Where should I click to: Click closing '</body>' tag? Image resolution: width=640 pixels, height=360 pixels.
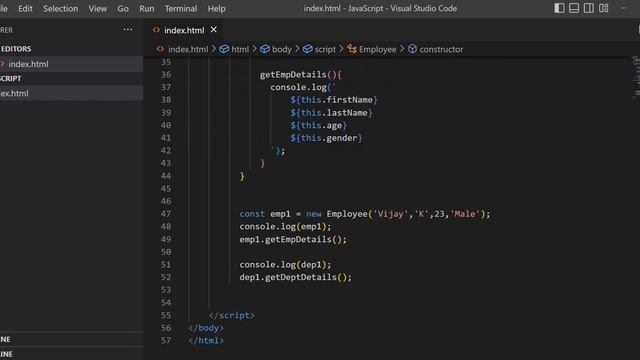click(206, 328)
